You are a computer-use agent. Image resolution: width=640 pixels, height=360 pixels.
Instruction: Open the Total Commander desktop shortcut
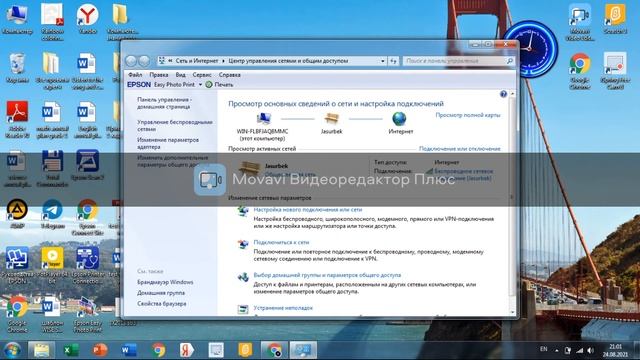coord(52,168)
